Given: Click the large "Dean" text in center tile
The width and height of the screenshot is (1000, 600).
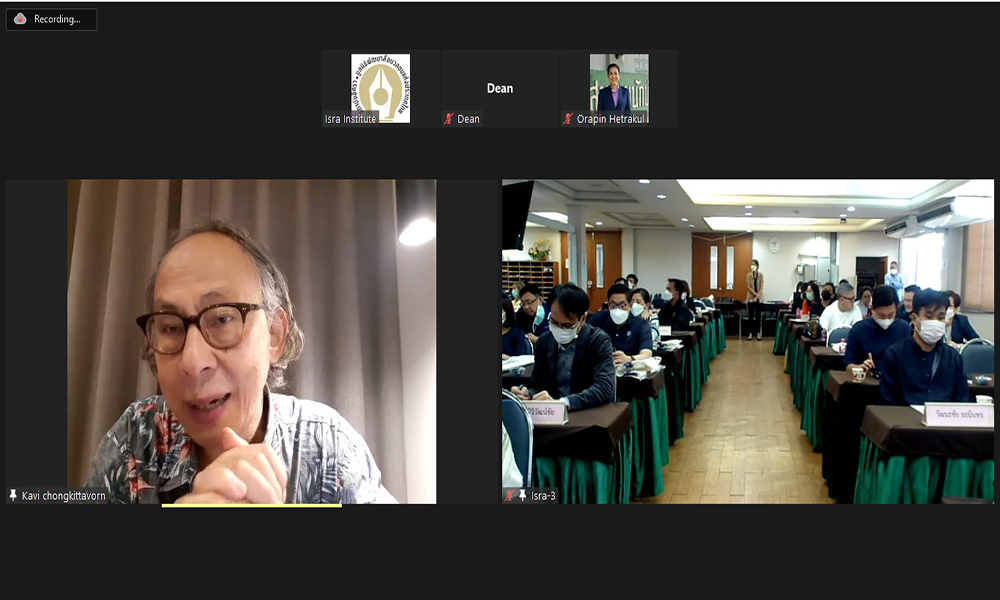Looking at the screenshot, I should click(500, 88).
